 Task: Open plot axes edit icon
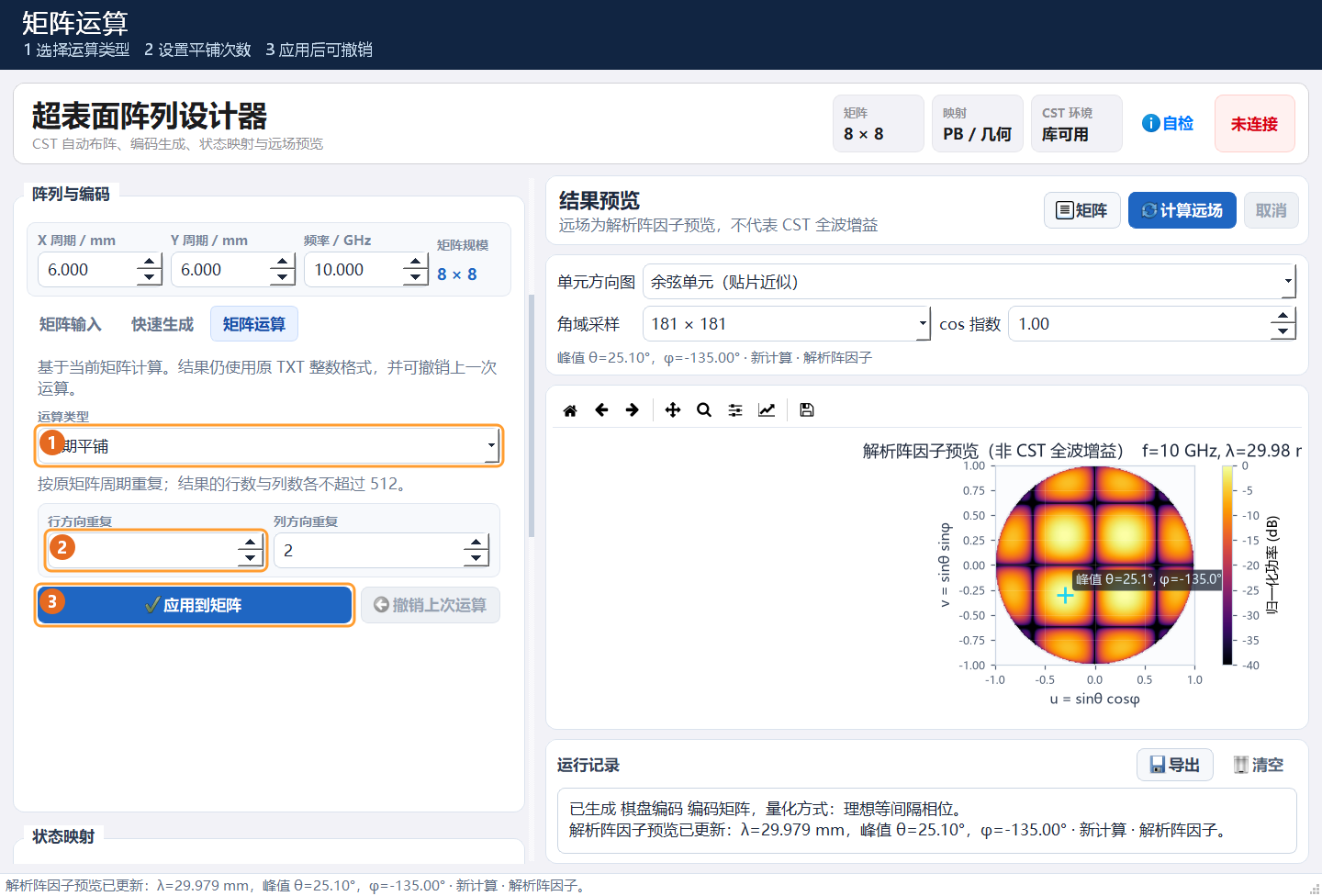(x=767, y=410)
